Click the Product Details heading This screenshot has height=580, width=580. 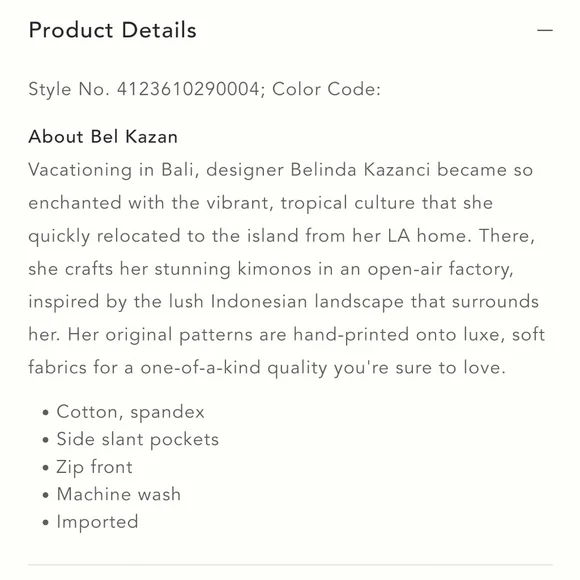click(x=112, y=30)
